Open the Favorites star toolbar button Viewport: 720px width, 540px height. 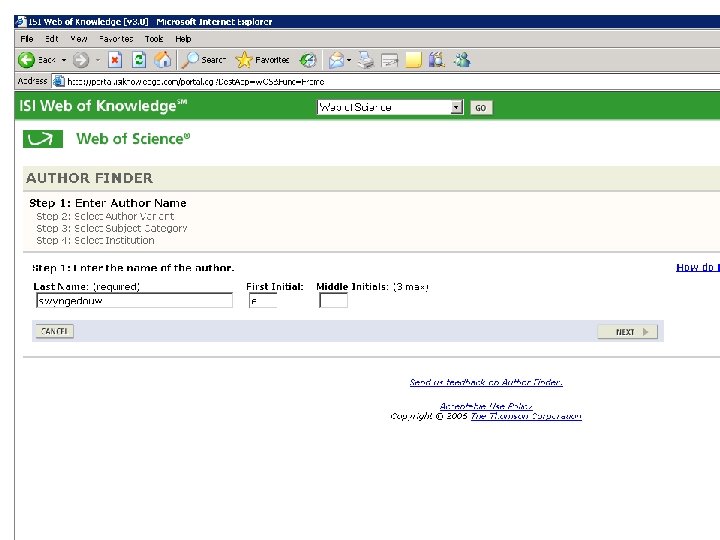(x=262, y=60)
